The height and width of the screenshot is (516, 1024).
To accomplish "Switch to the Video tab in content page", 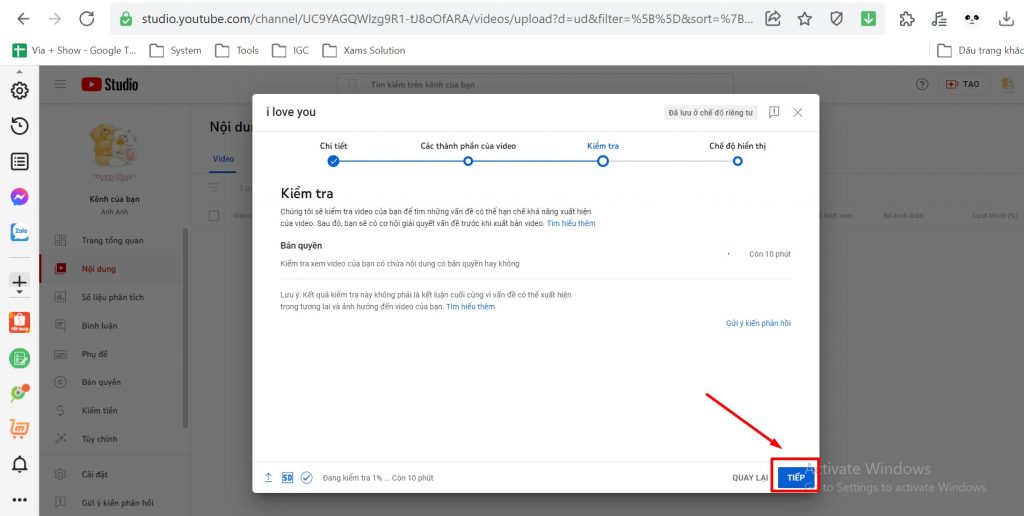I will tap(223, 159).
